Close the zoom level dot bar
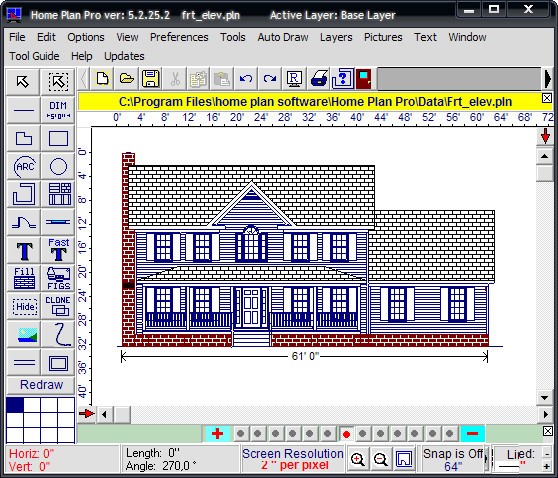This screenshot has width=558, height=478. (x=548, y=431)
